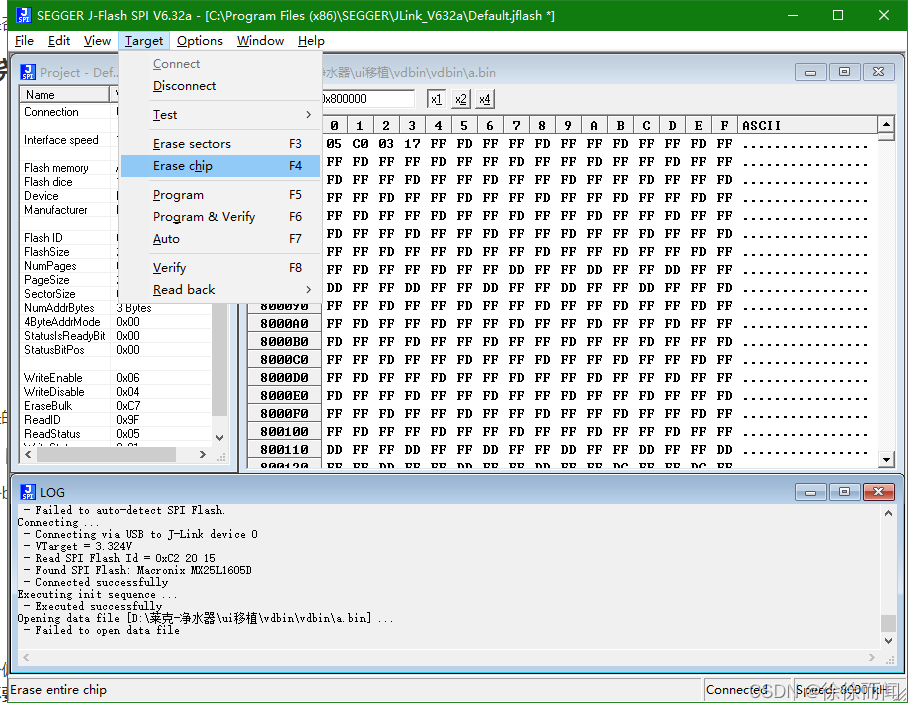Viewport: 915px width, 710px height.
Task: Click byte 05 in first hex row
Action: tap(334, 144)
